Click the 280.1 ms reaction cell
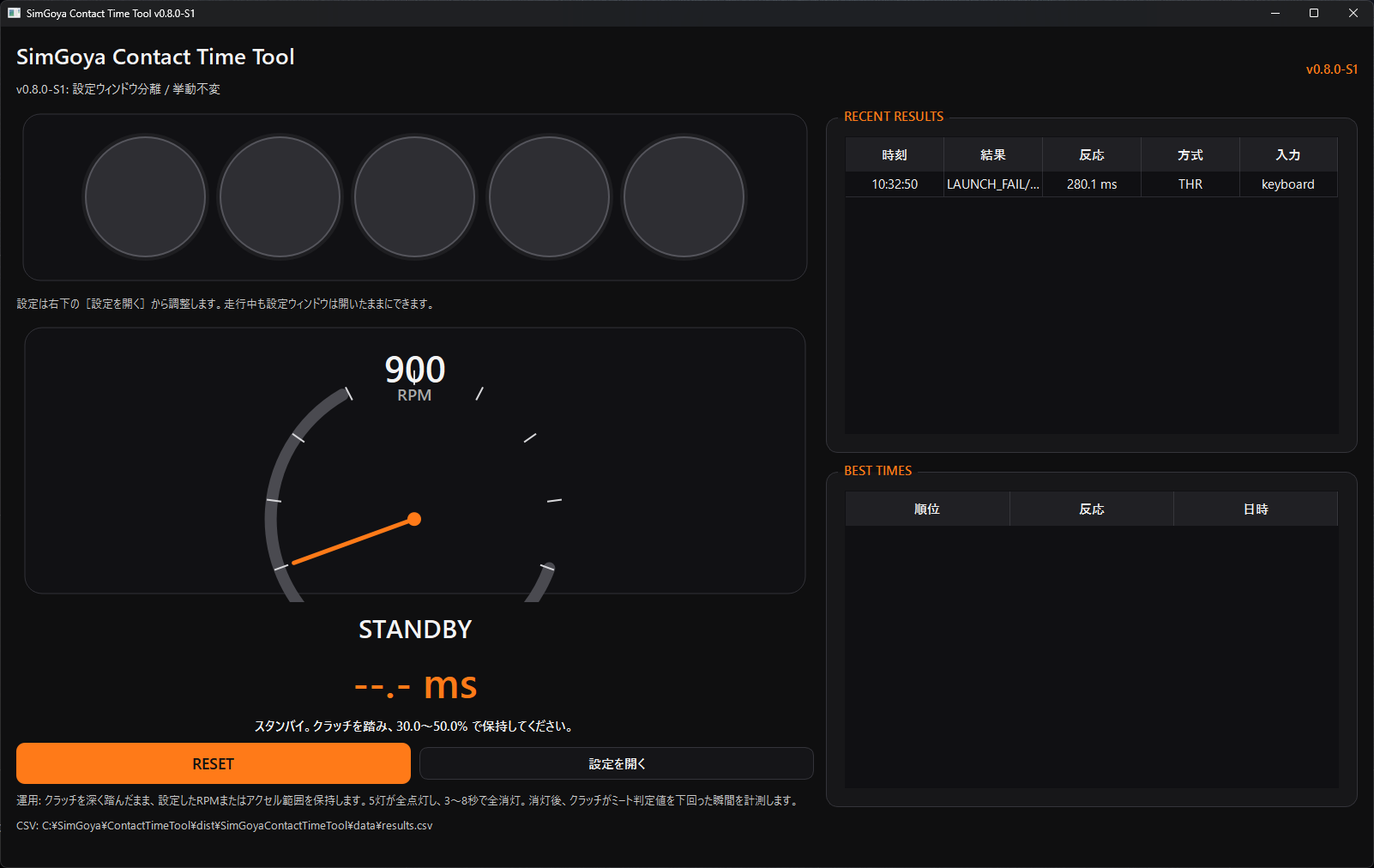Screen dimensions: 1374x868 (1092, 184)
